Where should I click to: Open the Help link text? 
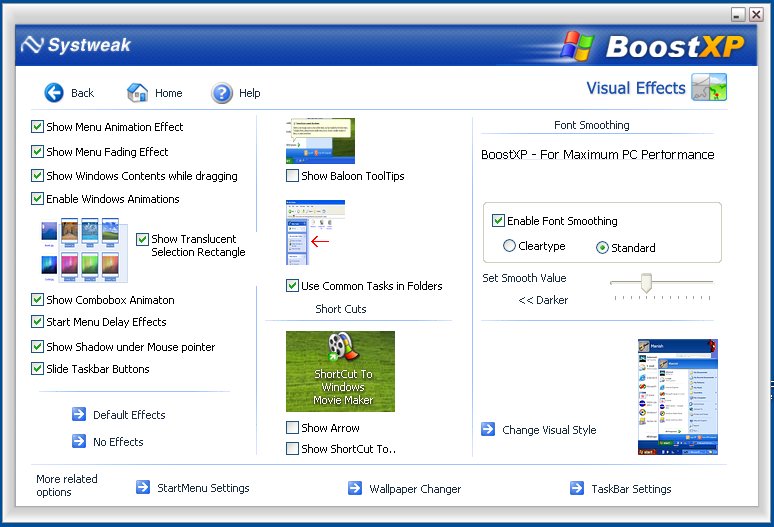click(x=250, y=93)
